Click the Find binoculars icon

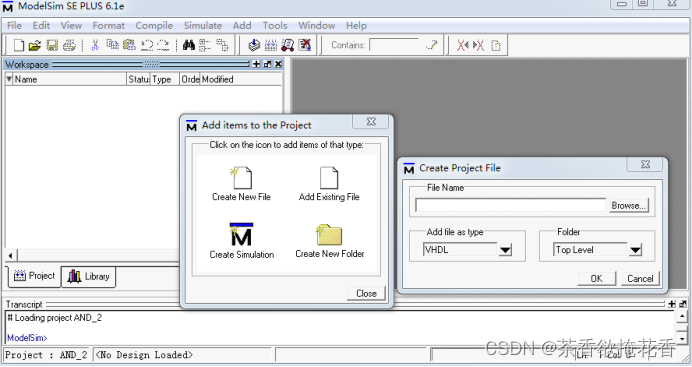189,45
